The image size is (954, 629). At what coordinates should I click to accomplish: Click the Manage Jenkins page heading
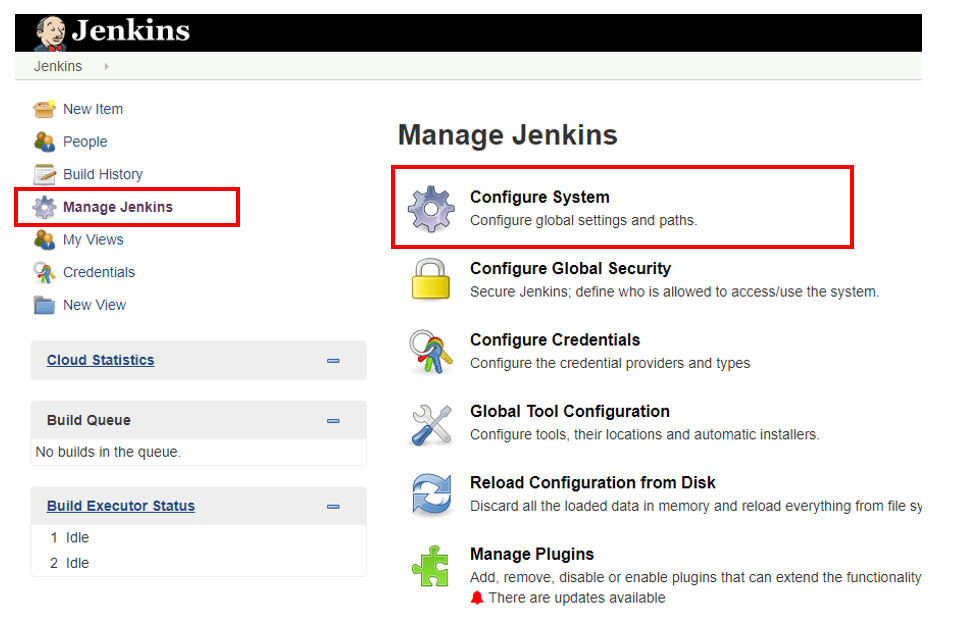pos(507,135)
